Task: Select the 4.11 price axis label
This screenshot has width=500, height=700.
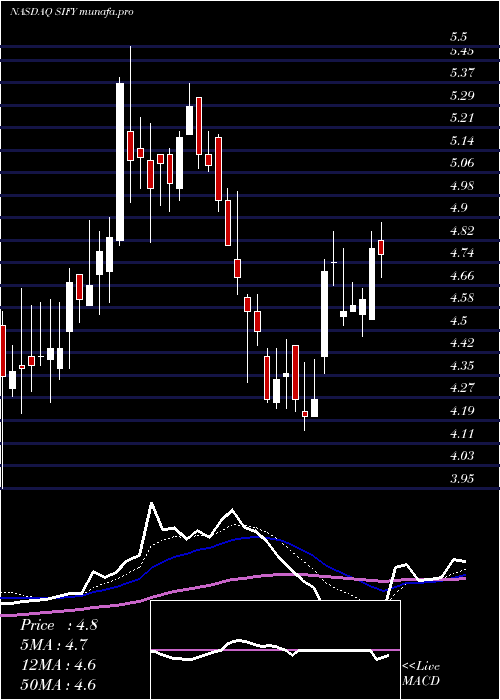Action: point(462,433)
